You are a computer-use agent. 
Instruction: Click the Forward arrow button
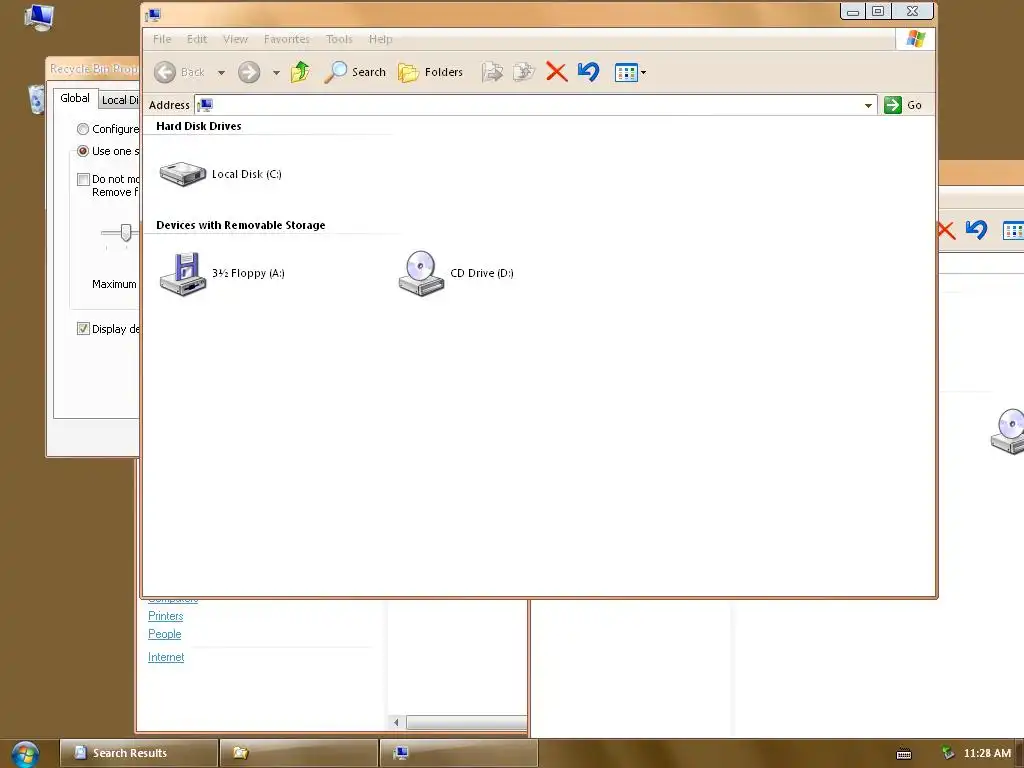(x=249, y=72)
